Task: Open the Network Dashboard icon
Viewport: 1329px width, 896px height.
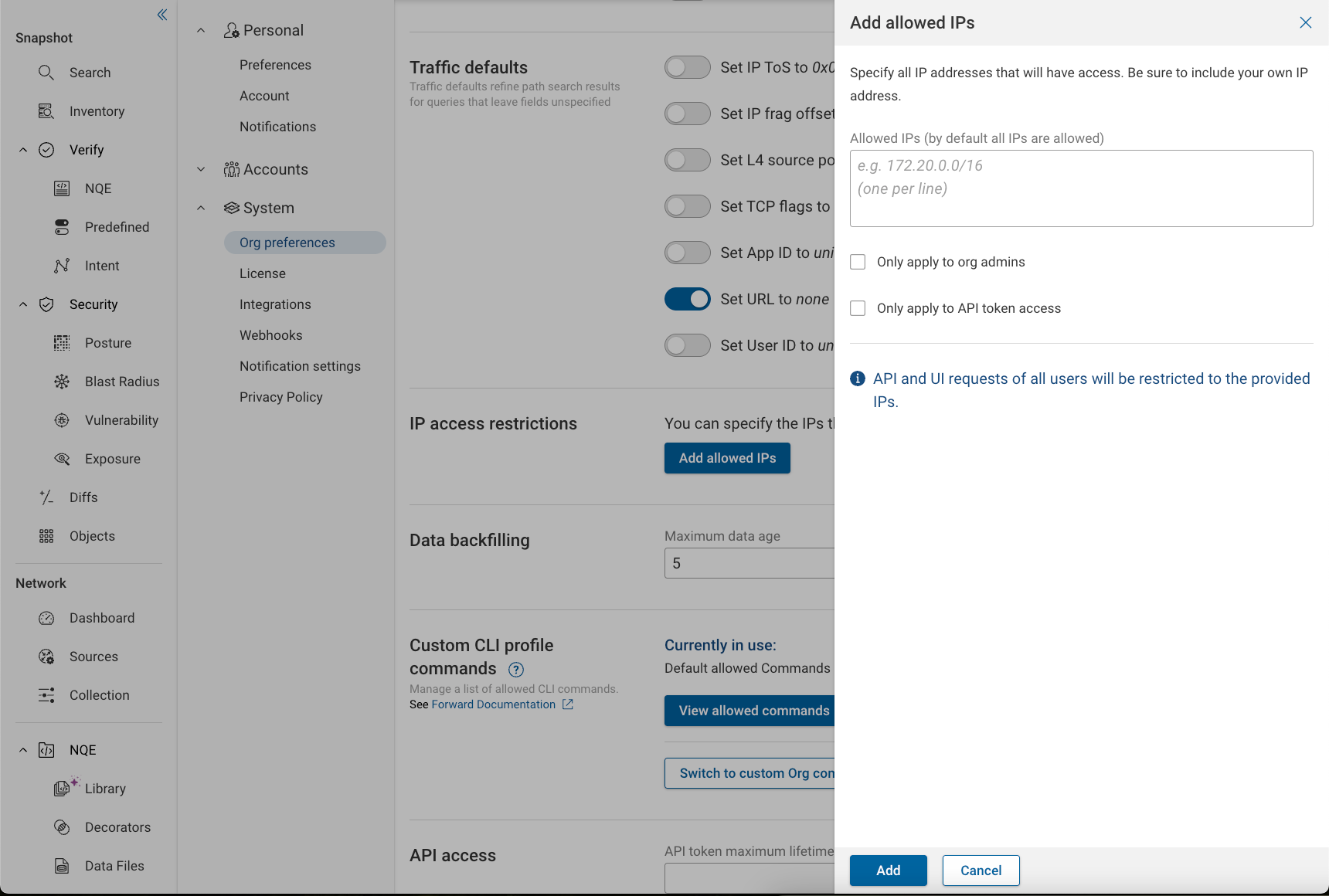Action: tap(46, 617)
